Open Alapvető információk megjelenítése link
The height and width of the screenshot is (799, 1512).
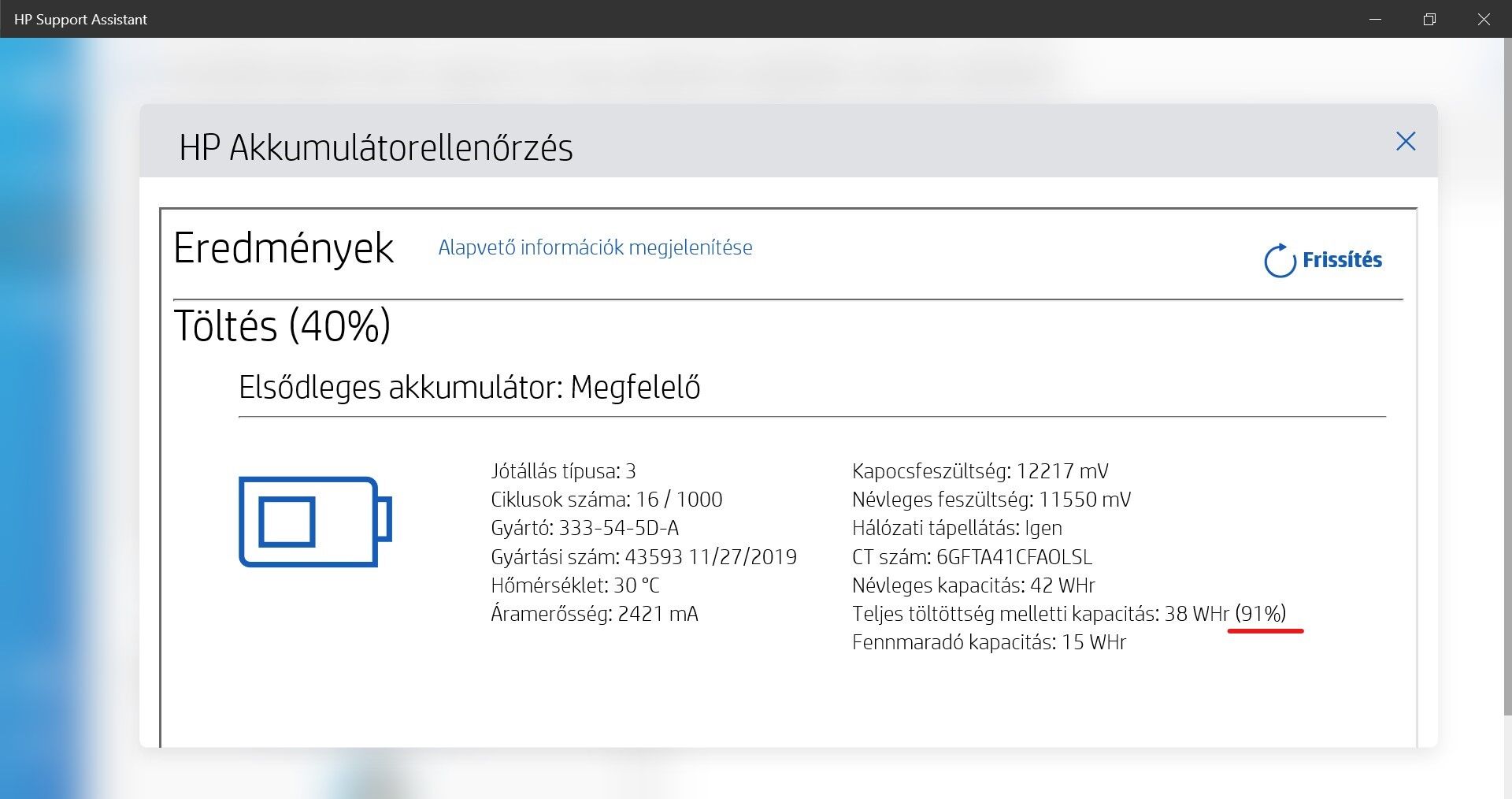click(595, 247)
